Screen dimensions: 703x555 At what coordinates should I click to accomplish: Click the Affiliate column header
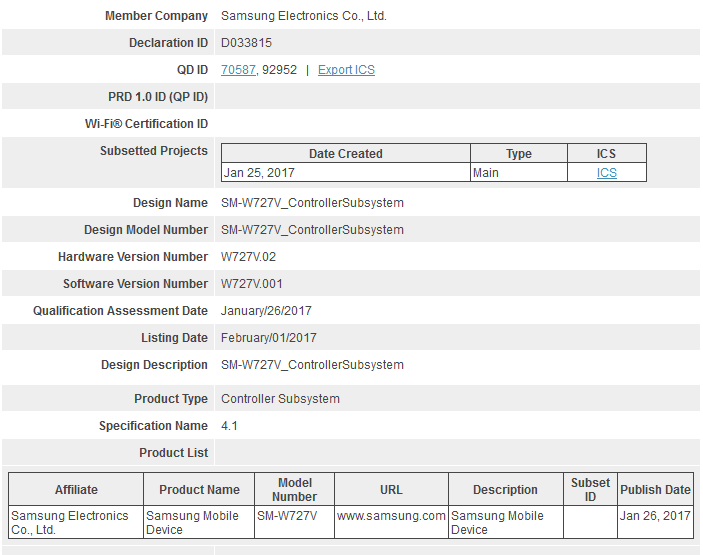tap(76, 489)
